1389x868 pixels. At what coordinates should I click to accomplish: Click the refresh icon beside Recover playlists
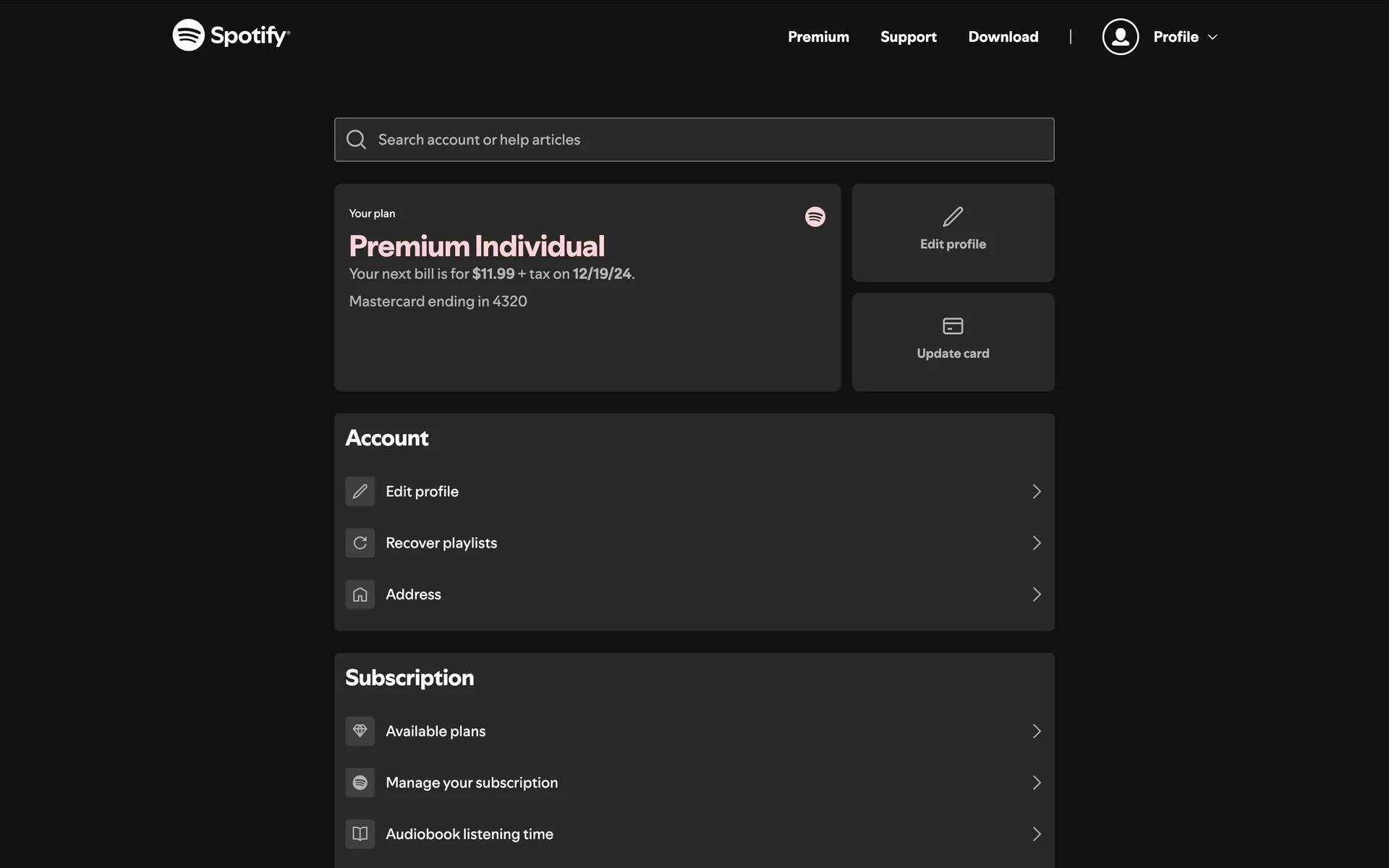[x=360, y=542]
